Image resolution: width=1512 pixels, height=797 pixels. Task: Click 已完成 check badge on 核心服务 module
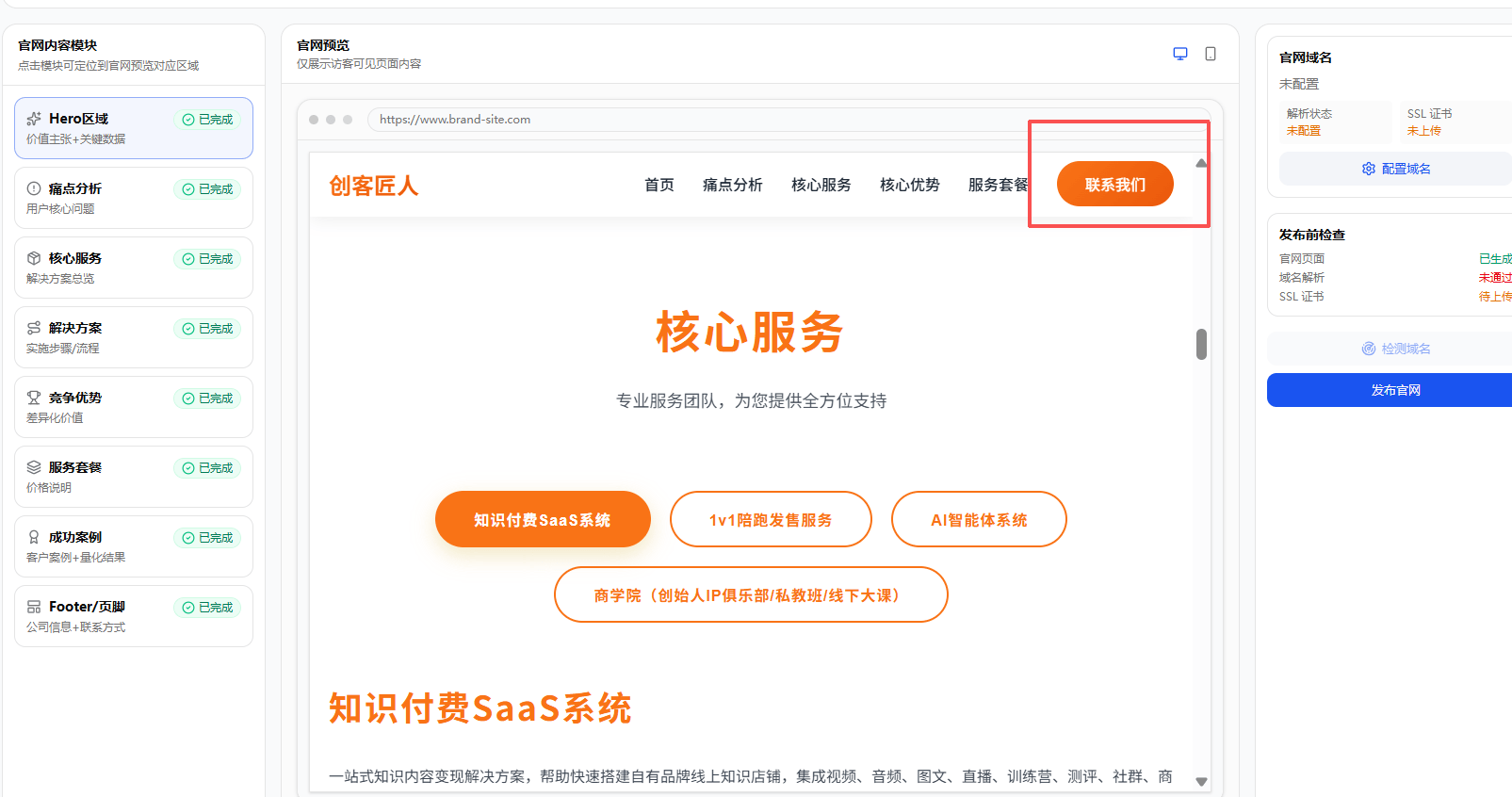click(207, 259)
